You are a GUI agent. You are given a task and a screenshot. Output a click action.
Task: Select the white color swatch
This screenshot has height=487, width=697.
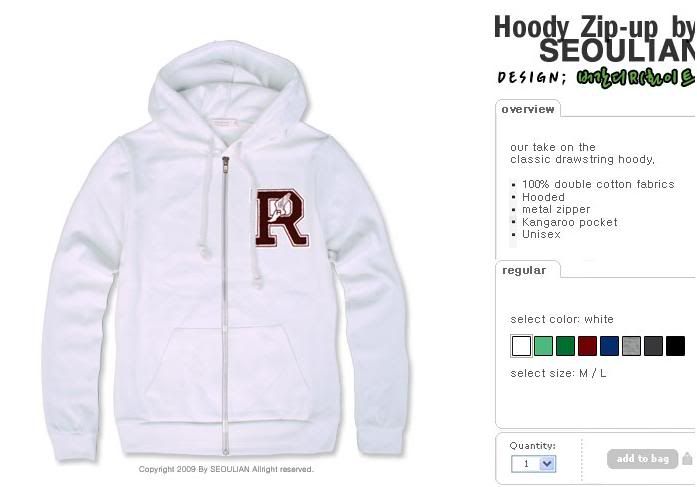pos(521,346)
